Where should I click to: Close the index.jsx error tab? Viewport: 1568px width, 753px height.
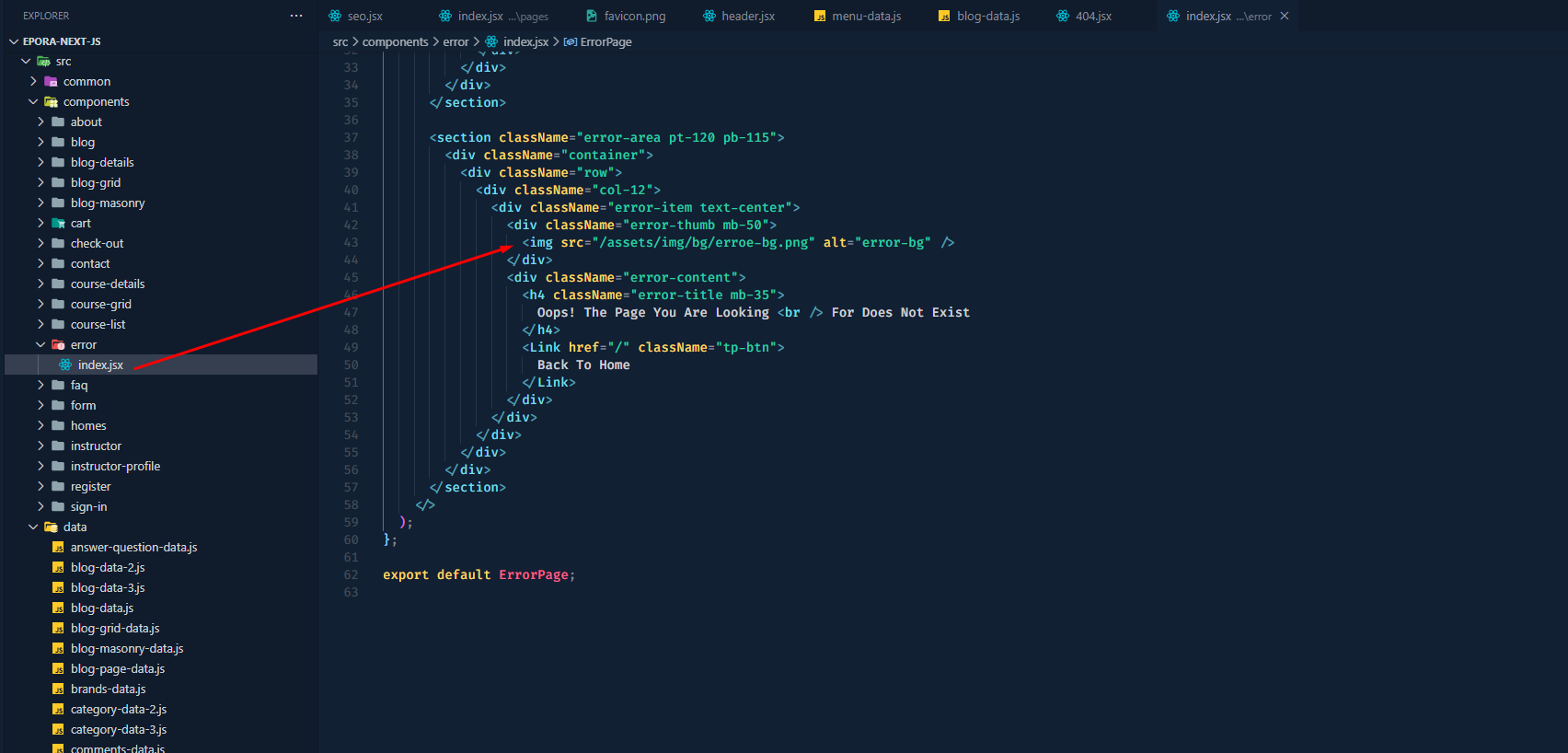(x=1285, y=17)
